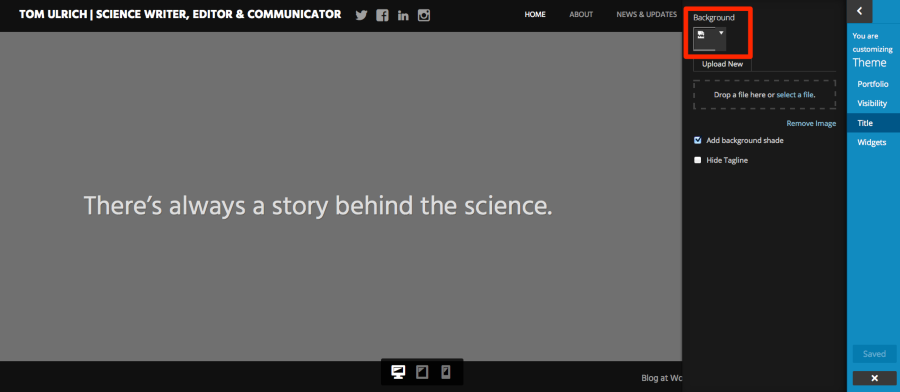
Task: Check the Hide Tagline box
Action: pos(698,160)
